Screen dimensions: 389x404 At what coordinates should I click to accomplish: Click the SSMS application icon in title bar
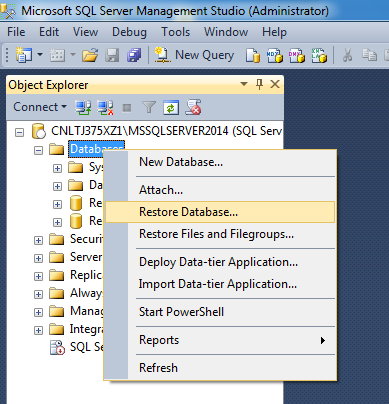pos(8,11)
